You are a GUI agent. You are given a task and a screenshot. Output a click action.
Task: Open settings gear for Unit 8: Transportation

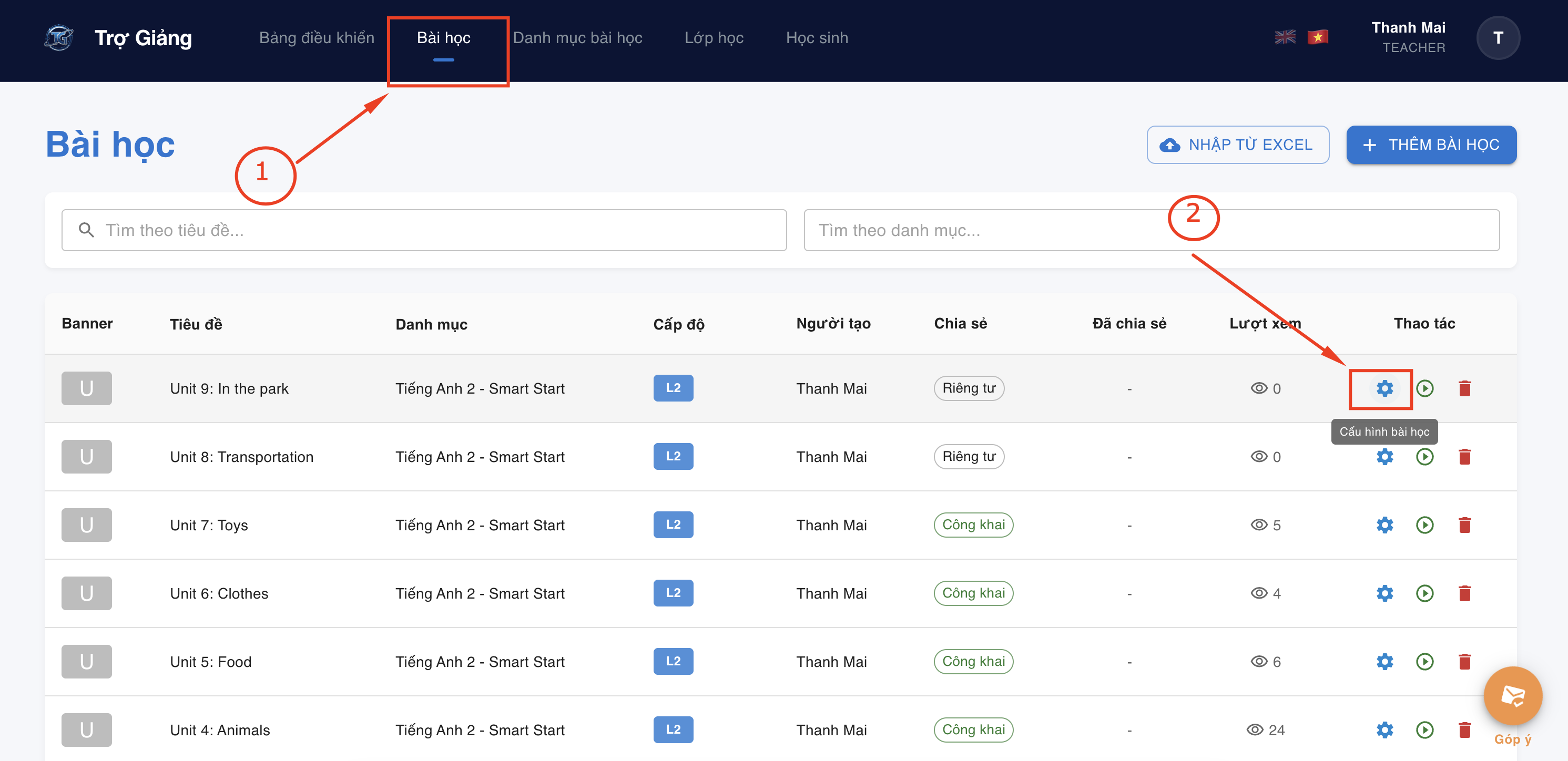pyautogui.click(x=1384, y=457)
